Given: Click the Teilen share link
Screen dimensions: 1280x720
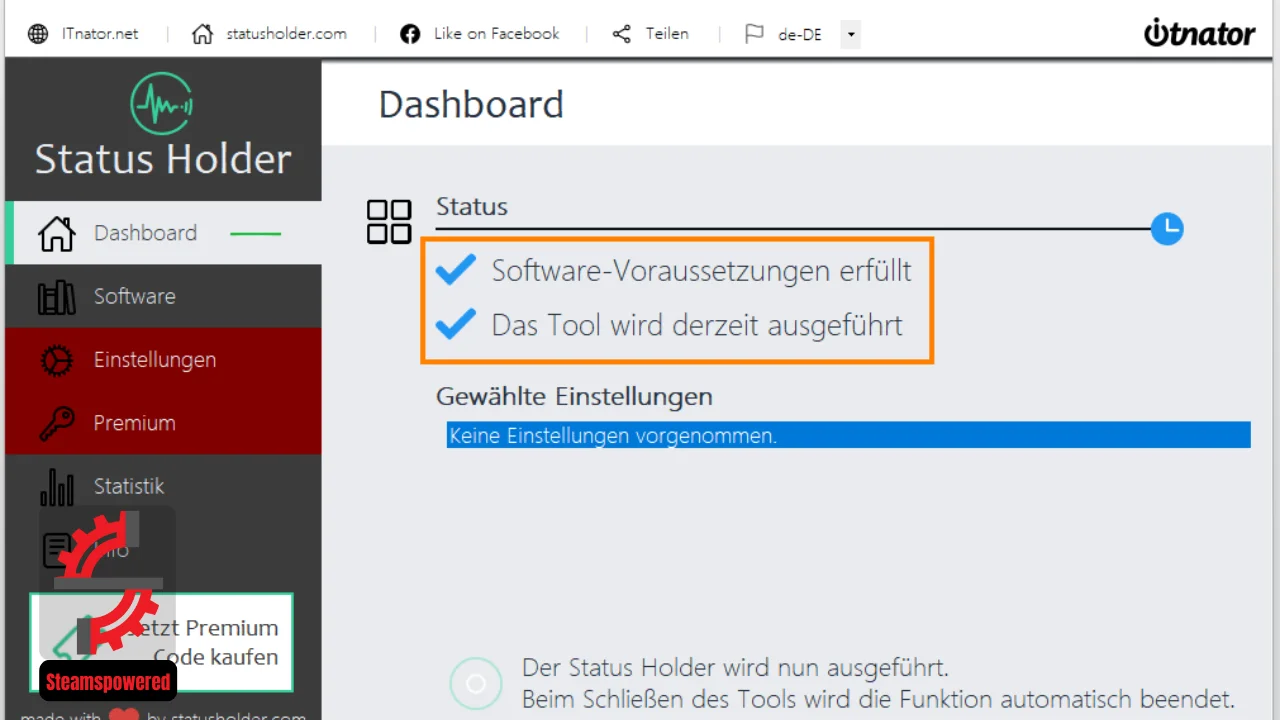Looking at the screenshot, I should click(667, 34).
